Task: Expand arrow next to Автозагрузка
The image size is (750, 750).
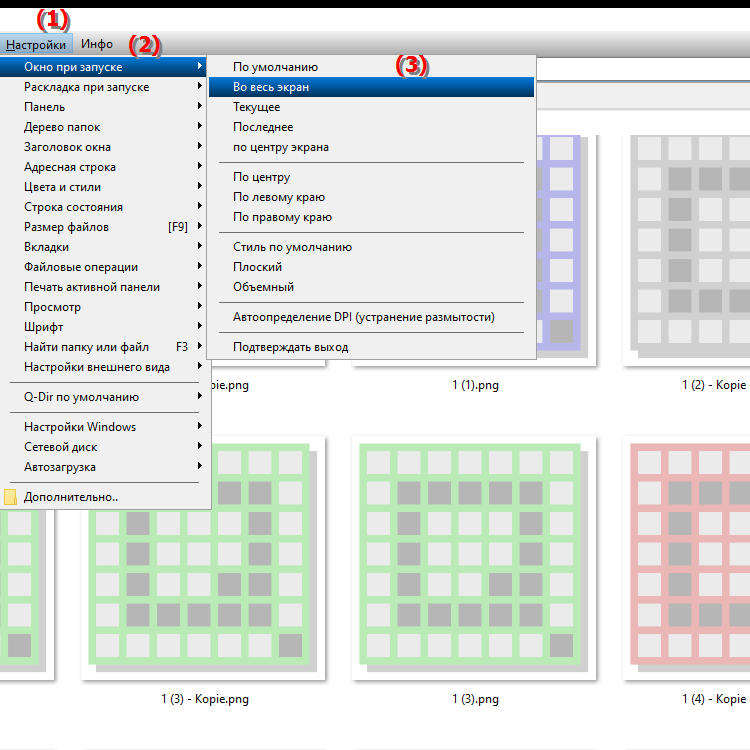Action: tap(199, 466)
